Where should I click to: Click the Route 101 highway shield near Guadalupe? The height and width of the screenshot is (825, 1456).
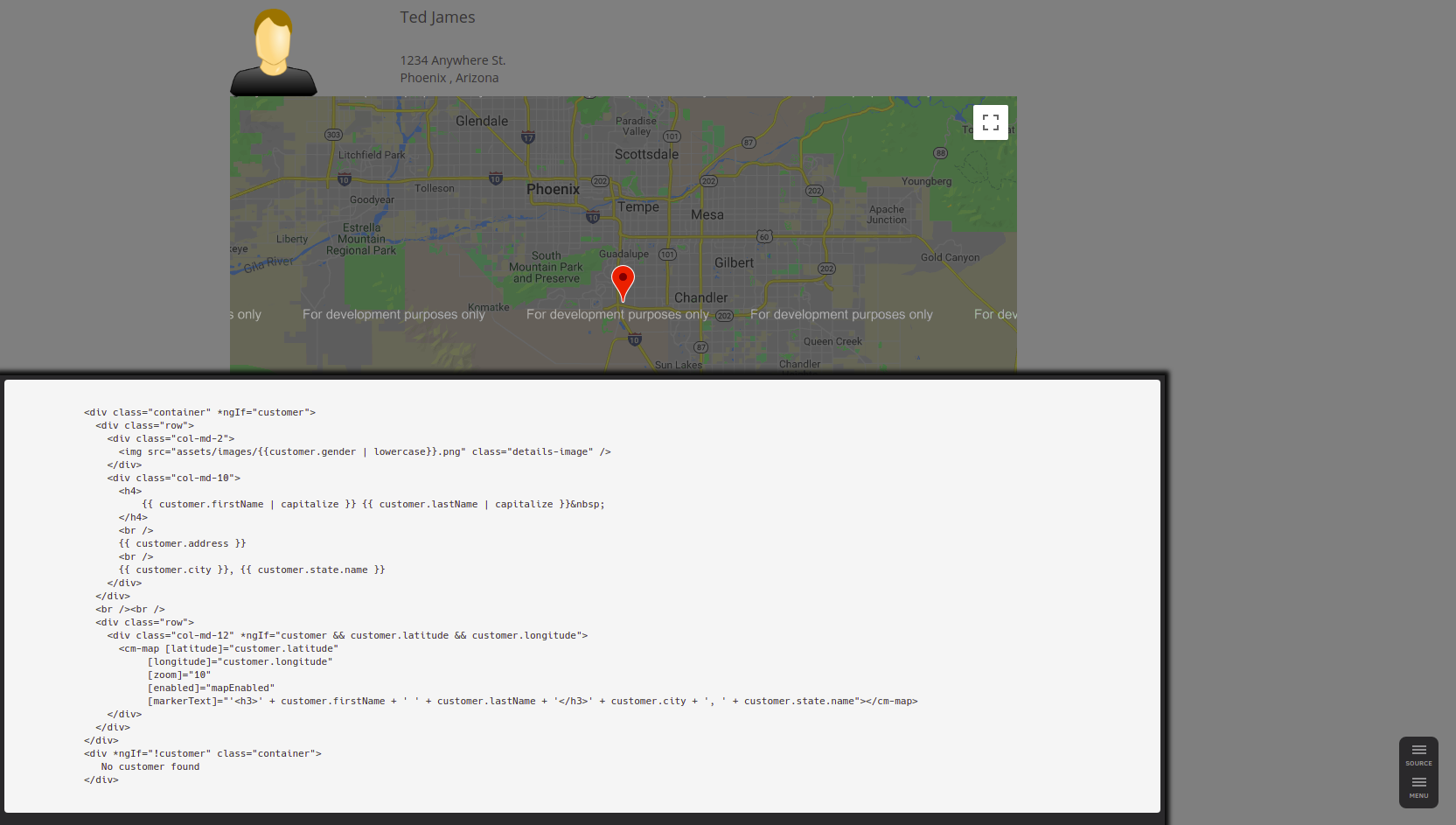(666, 255)
